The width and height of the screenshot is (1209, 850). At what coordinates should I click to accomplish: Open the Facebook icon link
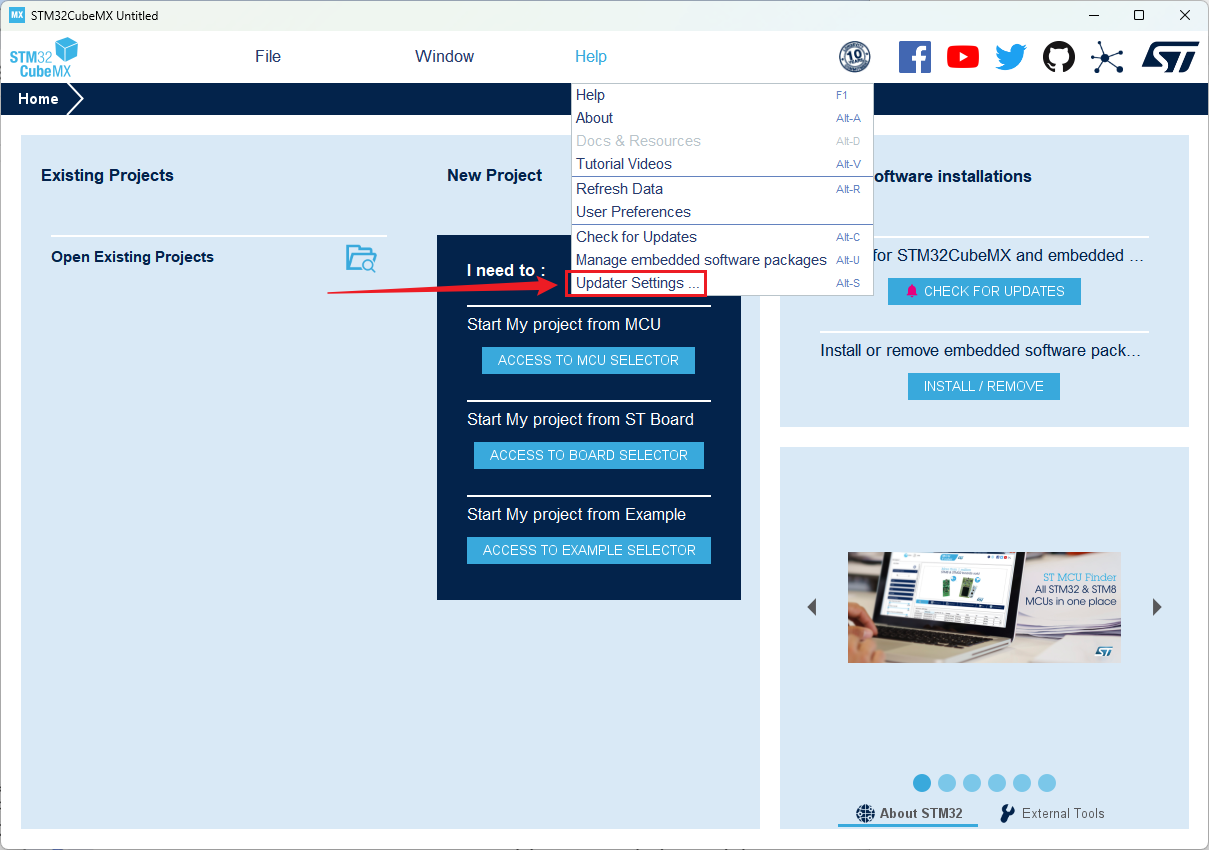click(914, 57)
